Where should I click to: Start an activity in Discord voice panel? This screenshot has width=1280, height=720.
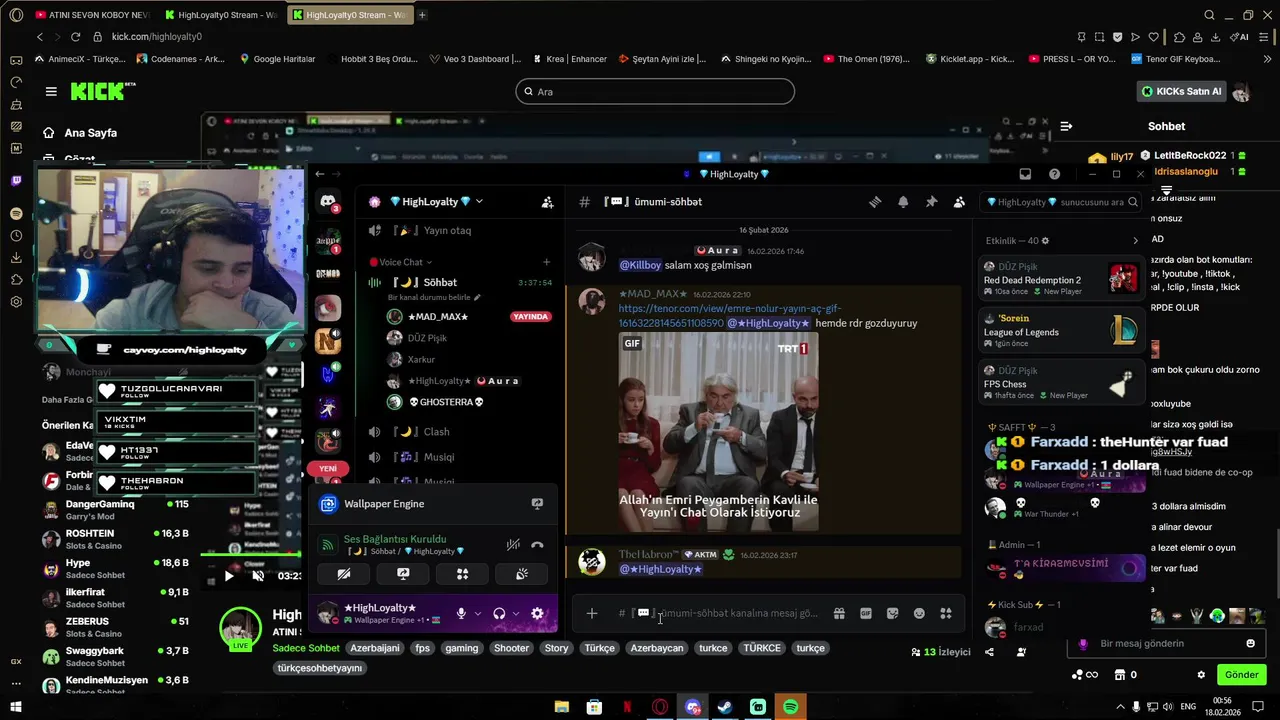(462, 574)
